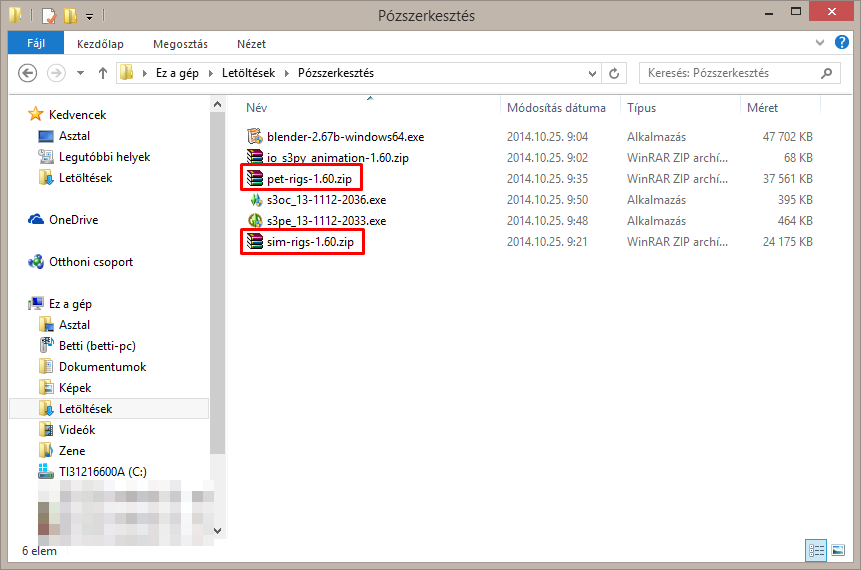The image size is (861, 570).
Task: Click the blender-2.67b-windows64.exe file name
Action: [345, 137]
